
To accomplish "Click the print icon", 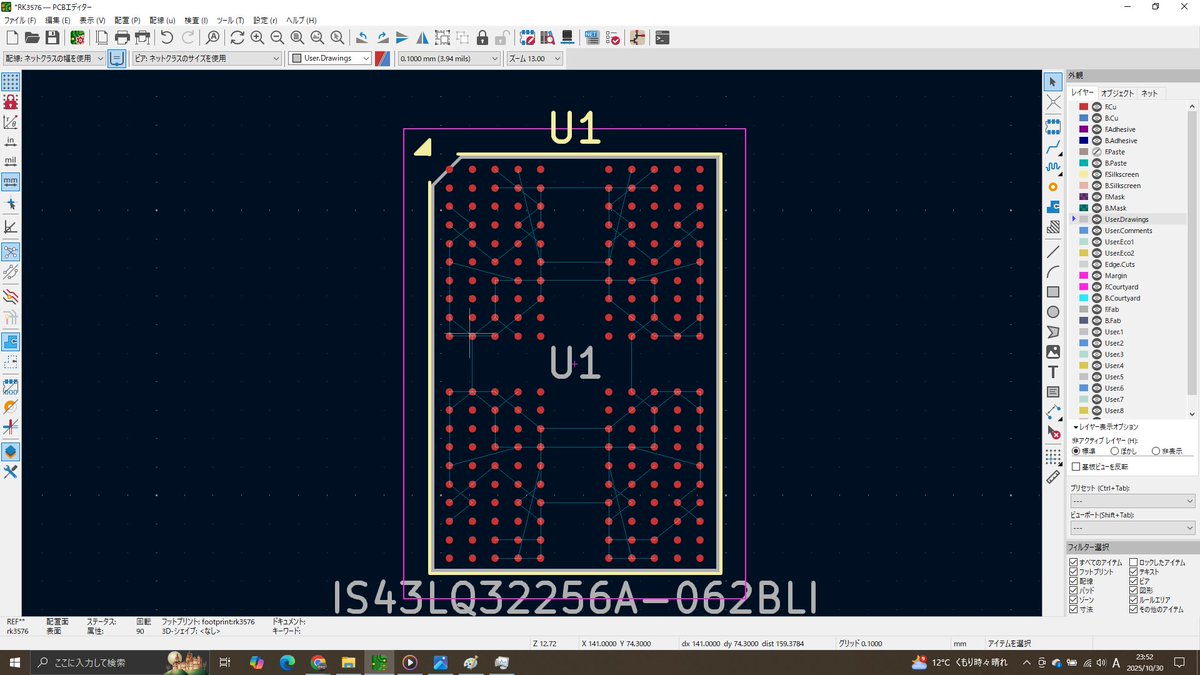I will coord(122,37).
